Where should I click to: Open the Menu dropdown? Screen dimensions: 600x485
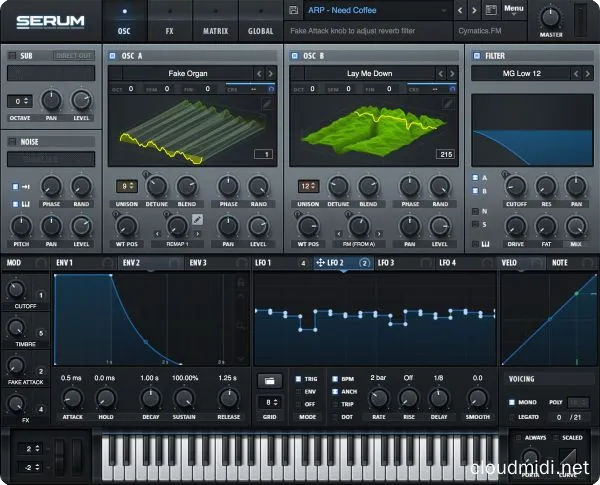(514, 11)
